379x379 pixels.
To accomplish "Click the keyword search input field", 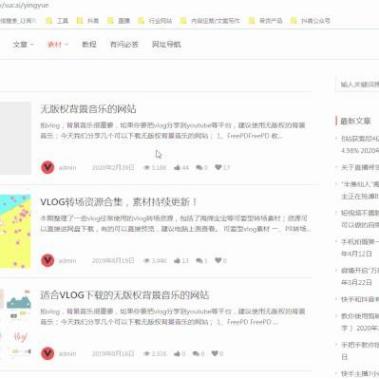I will coord(357,84).
